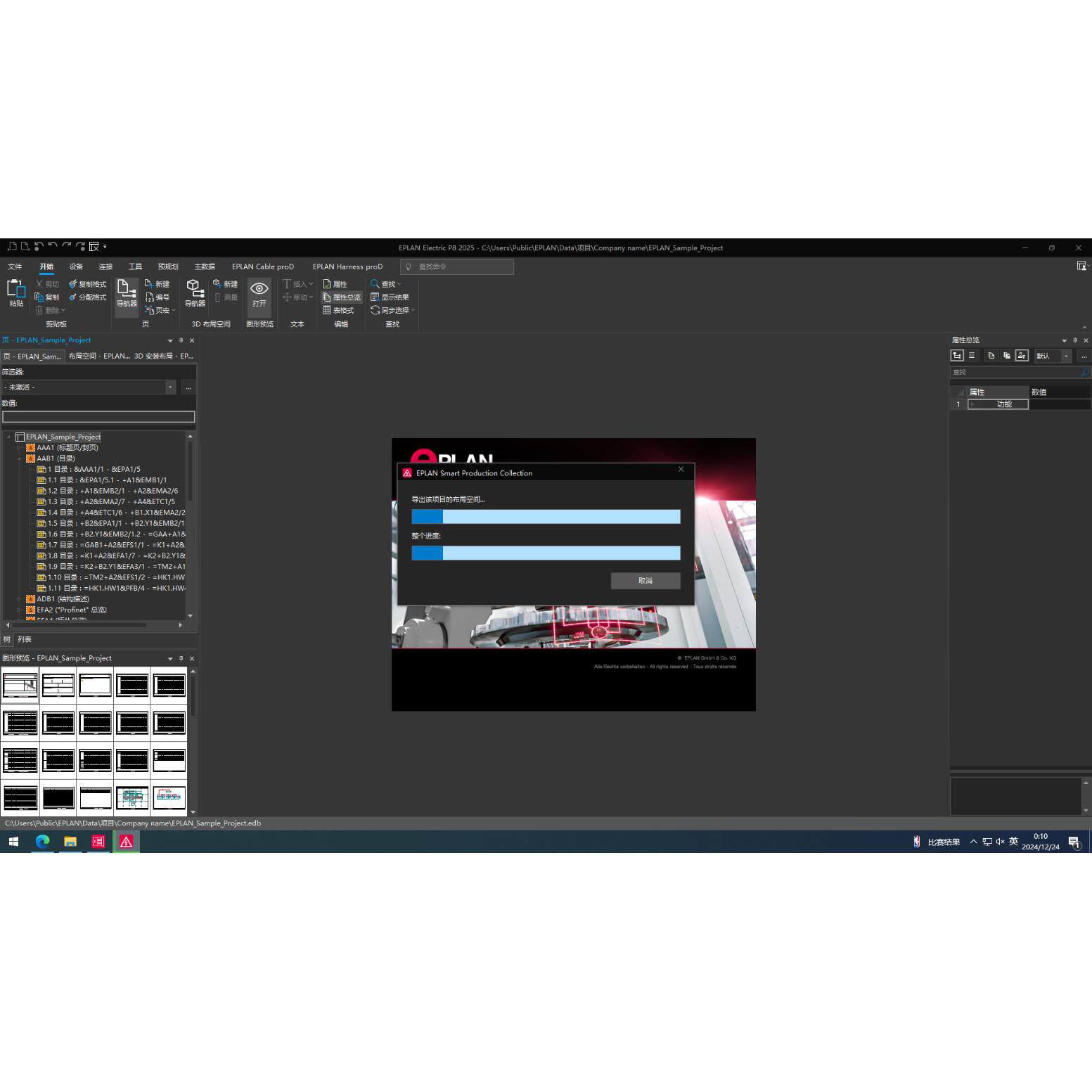Open the 筛选器 '- 未激活 -' dropdown
The height and width of the screenshot is (1092, 1092).
pyautogui.click(x=170, y=387)
